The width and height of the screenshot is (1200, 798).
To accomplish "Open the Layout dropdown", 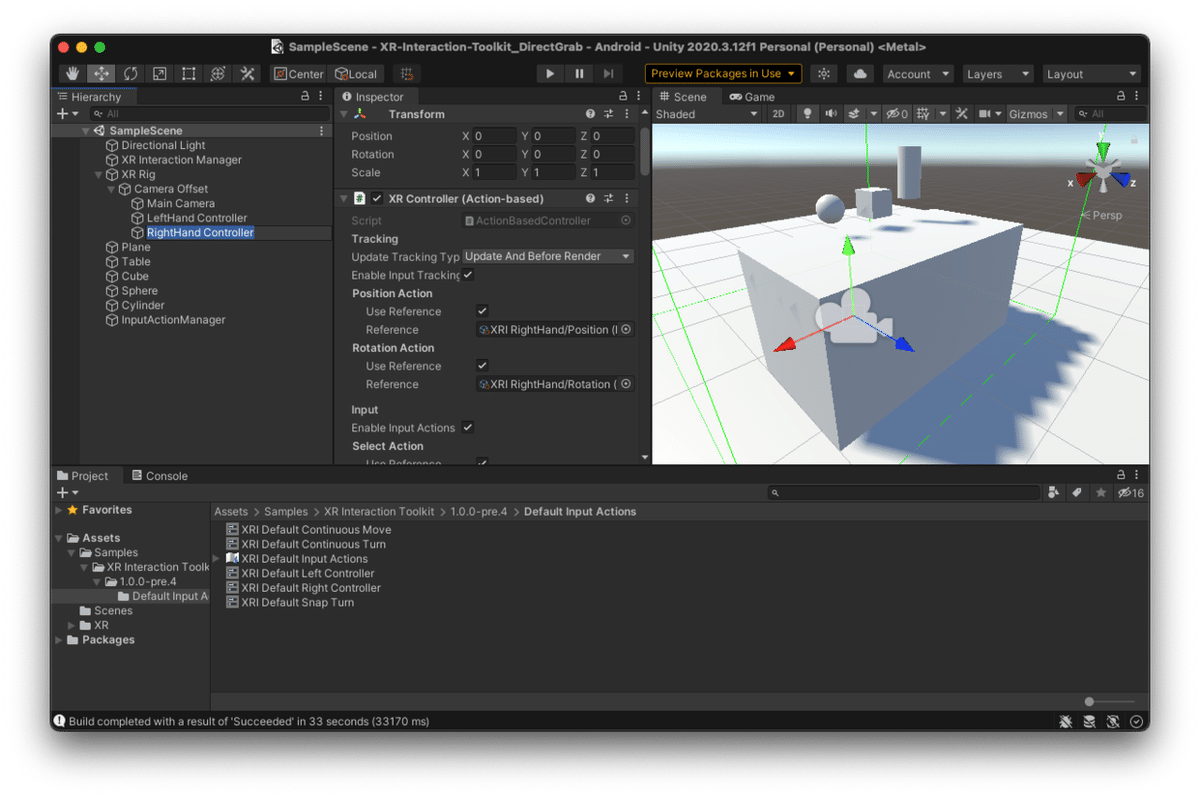I will tap(1090, 74).
